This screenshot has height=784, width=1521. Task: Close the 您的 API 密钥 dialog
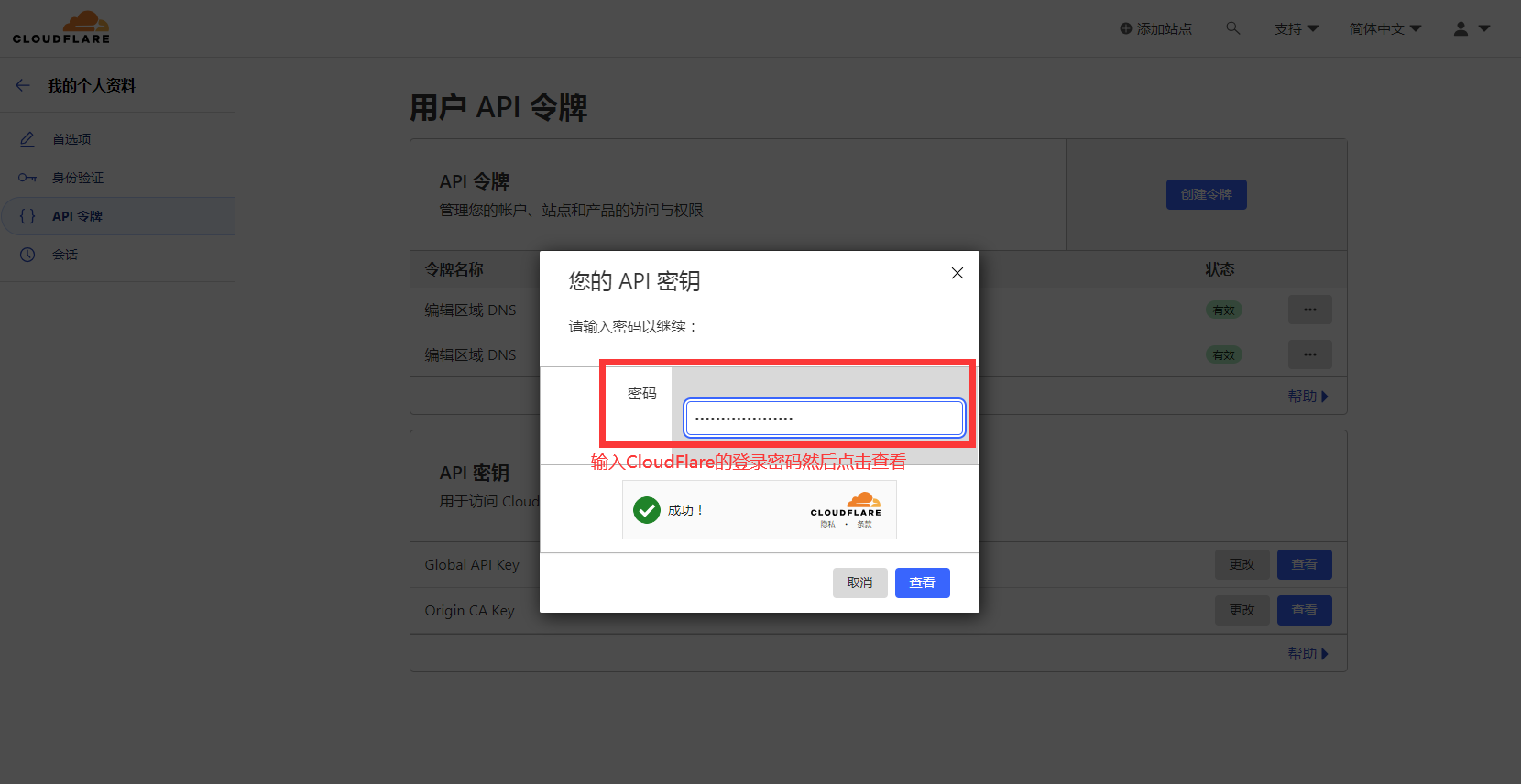click(957, 273)
